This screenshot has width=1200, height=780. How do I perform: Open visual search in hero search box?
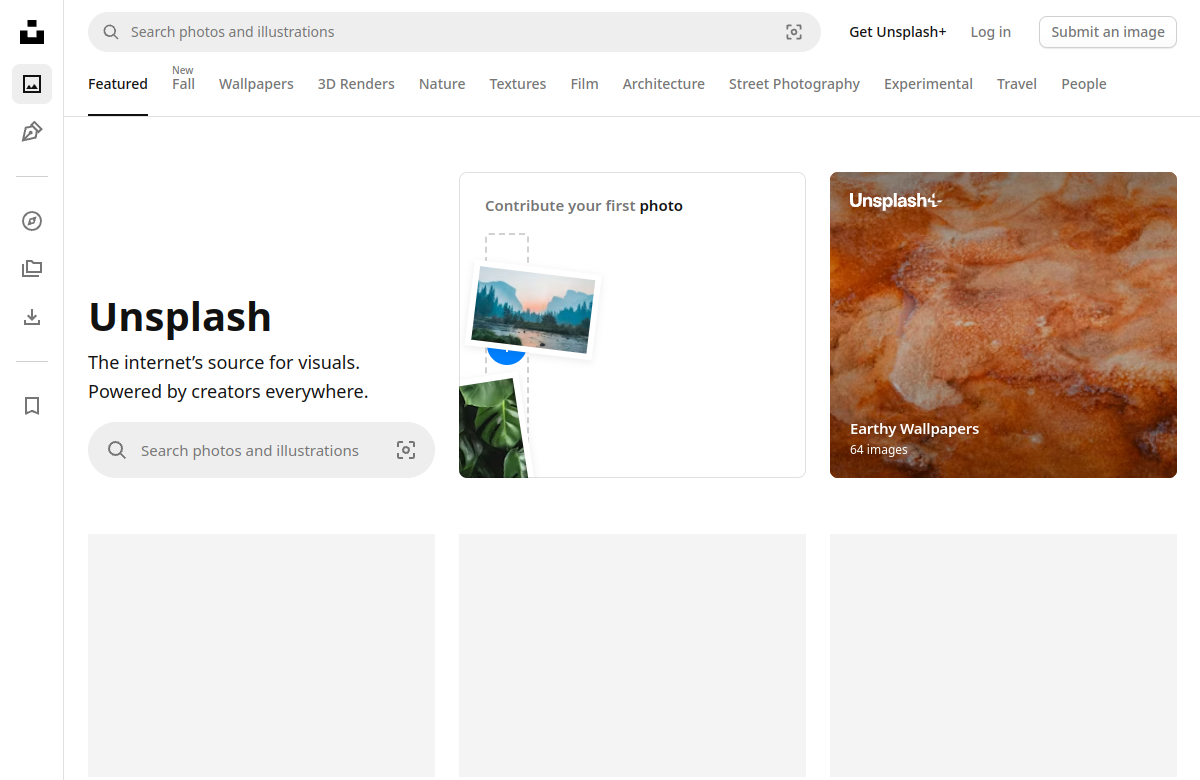(x=406, y=450)
